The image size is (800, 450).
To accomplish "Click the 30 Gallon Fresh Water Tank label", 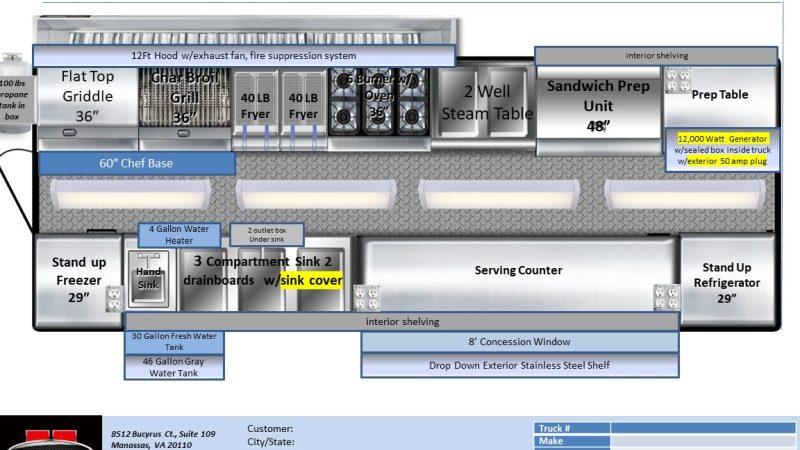I will [174, 342].
